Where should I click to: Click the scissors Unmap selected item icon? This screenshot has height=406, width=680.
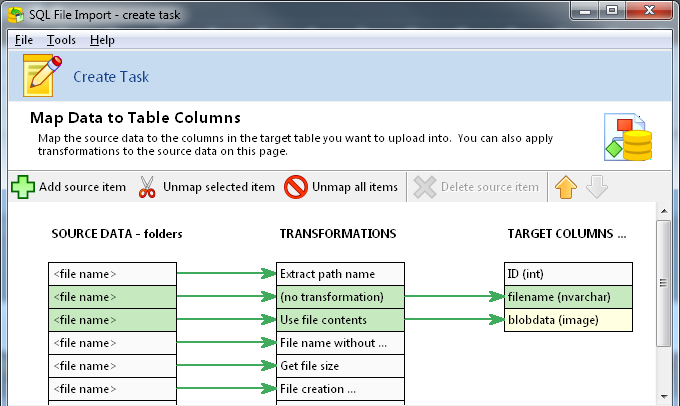[147, 187]
